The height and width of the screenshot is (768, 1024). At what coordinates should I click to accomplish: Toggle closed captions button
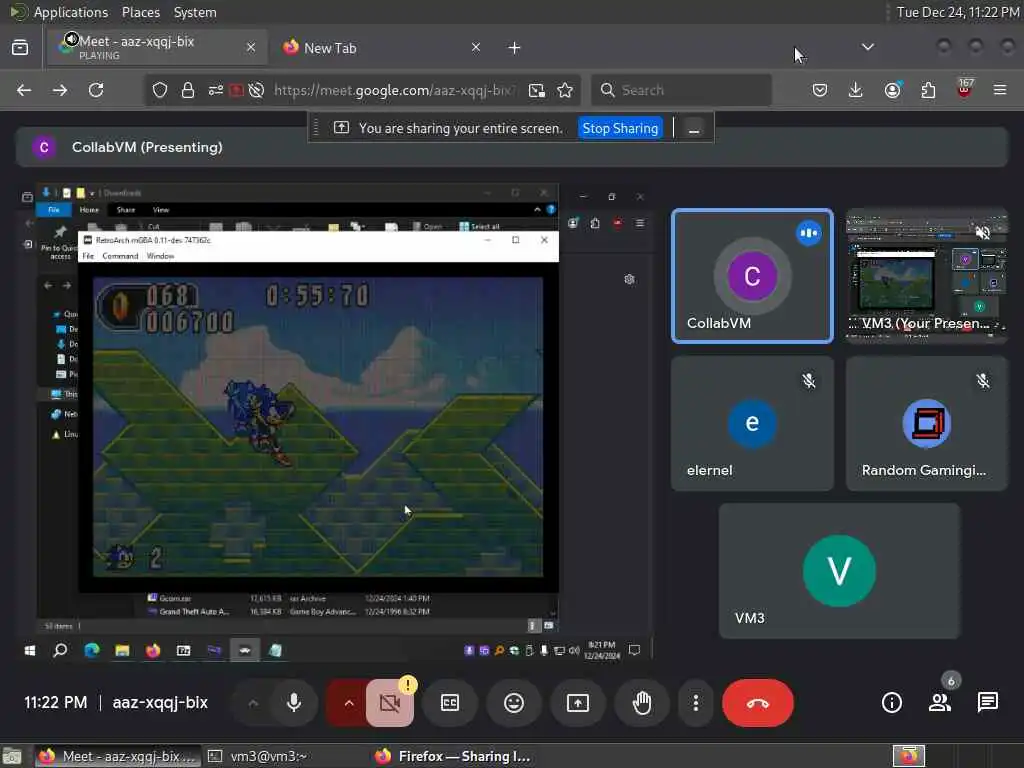tap(450, 703)
